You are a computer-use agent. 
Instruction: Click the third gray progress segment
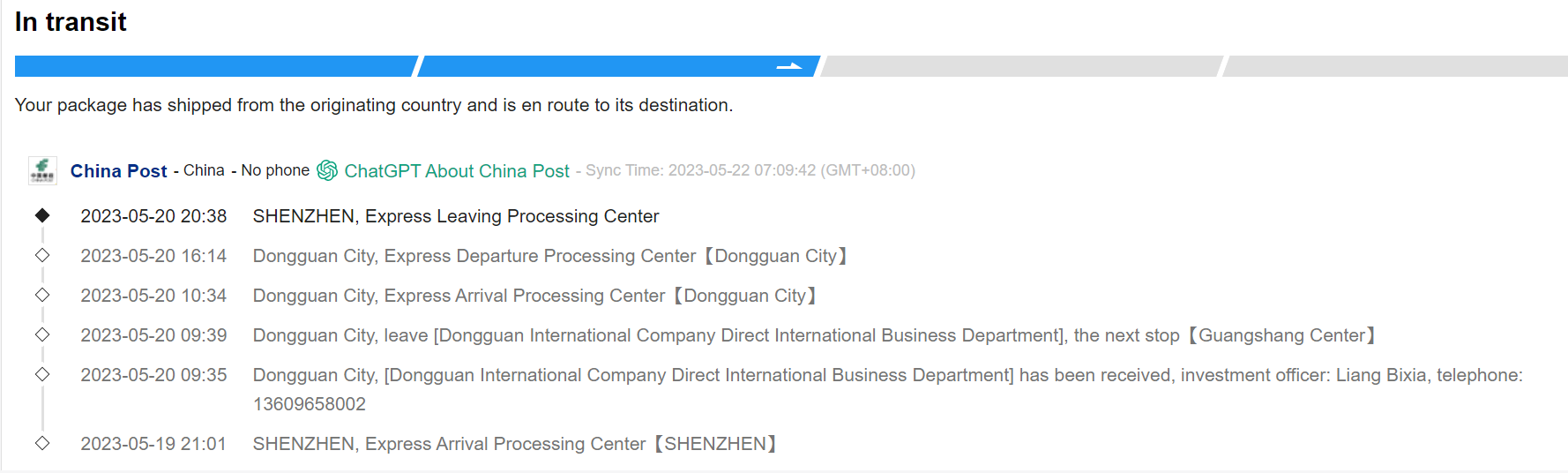coord(1021,66)
